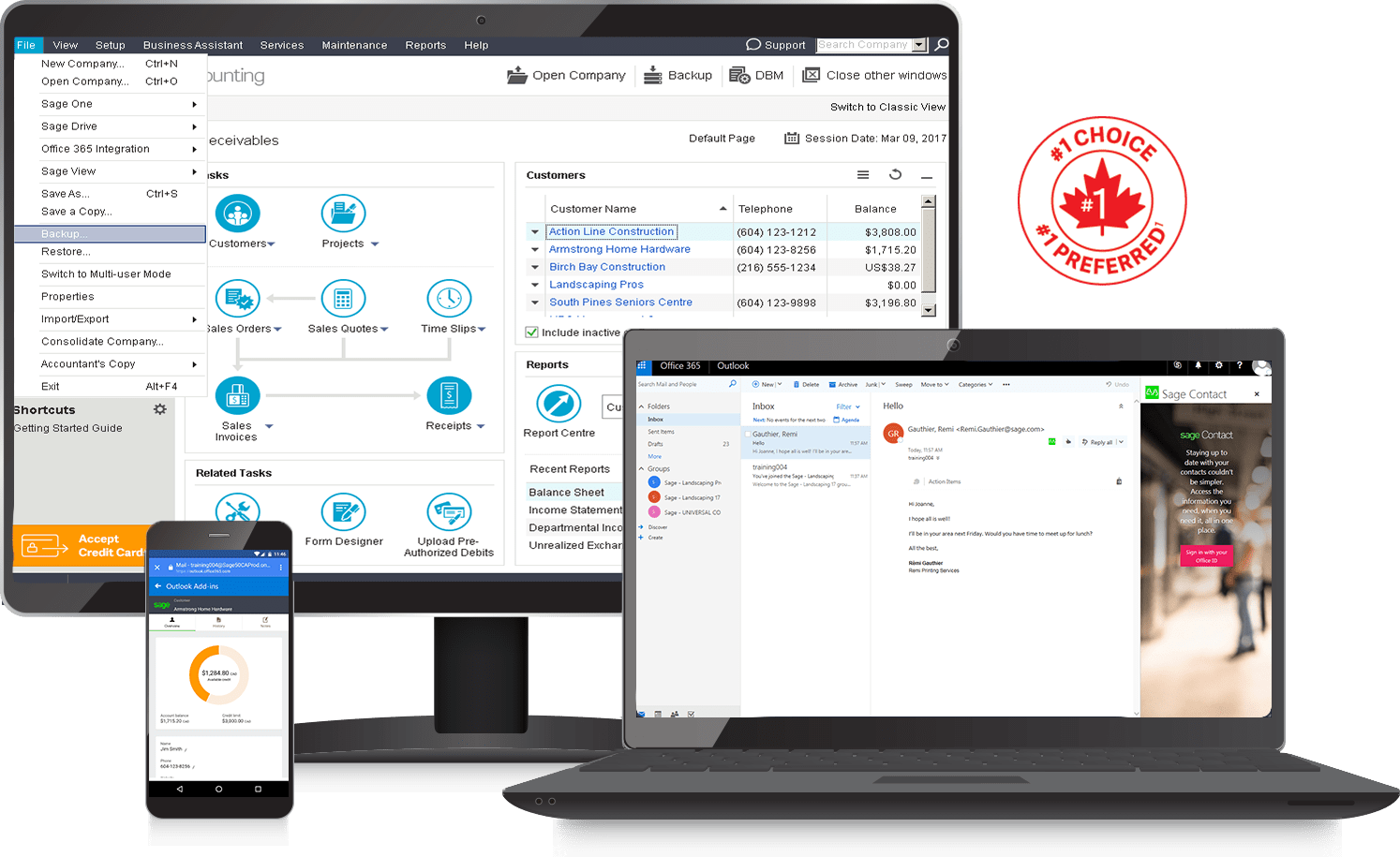Open the File menu
Viewport: 1400px width, 857px height.
[26, 45]
